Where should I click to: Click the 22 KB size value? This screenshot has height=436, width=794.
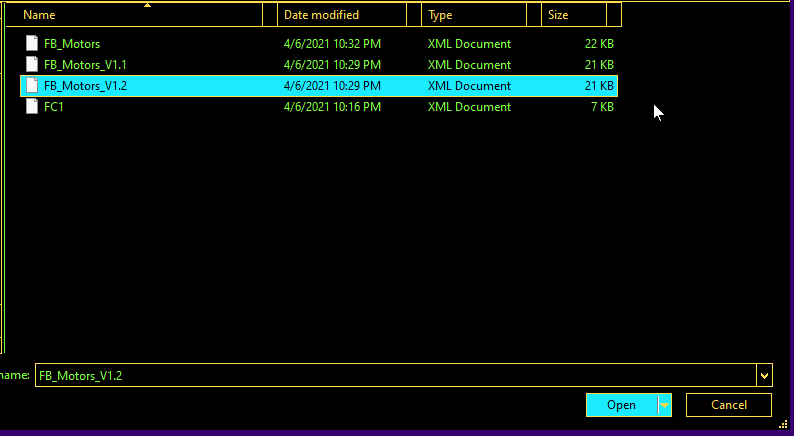tap(599, 44)
